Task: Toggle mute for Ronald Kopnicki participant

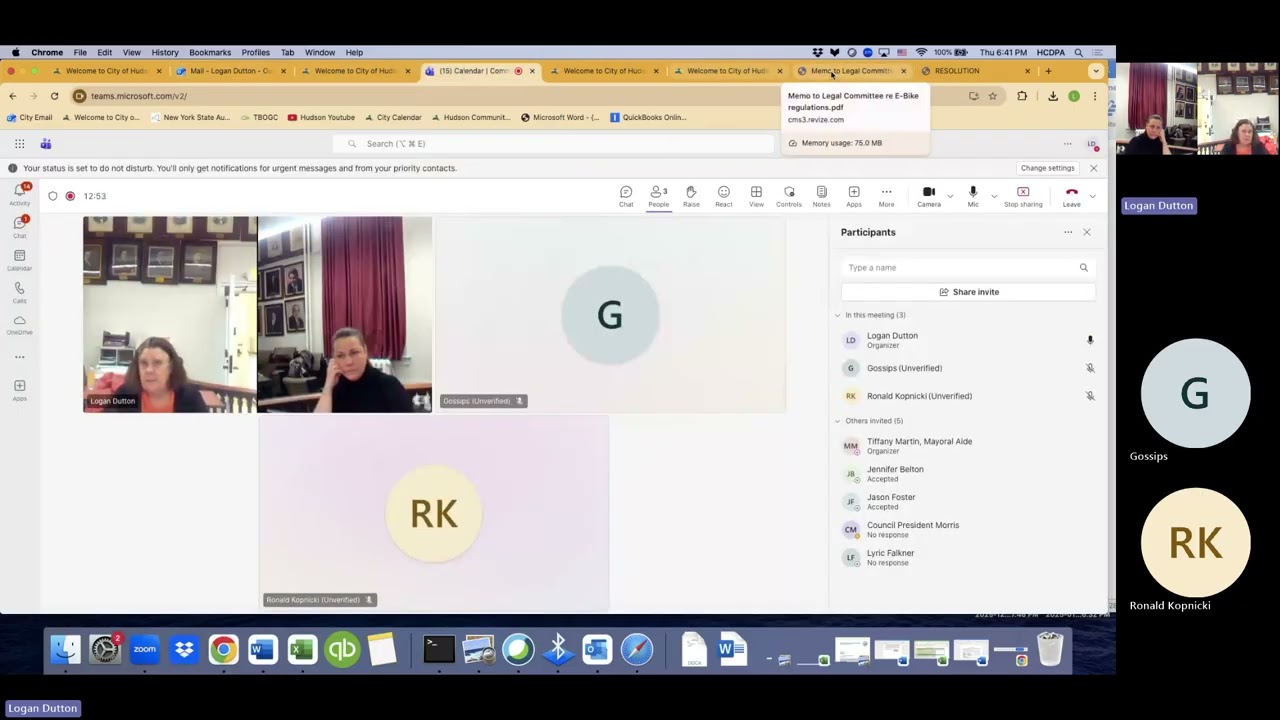Action: [x=1090, y=396]
